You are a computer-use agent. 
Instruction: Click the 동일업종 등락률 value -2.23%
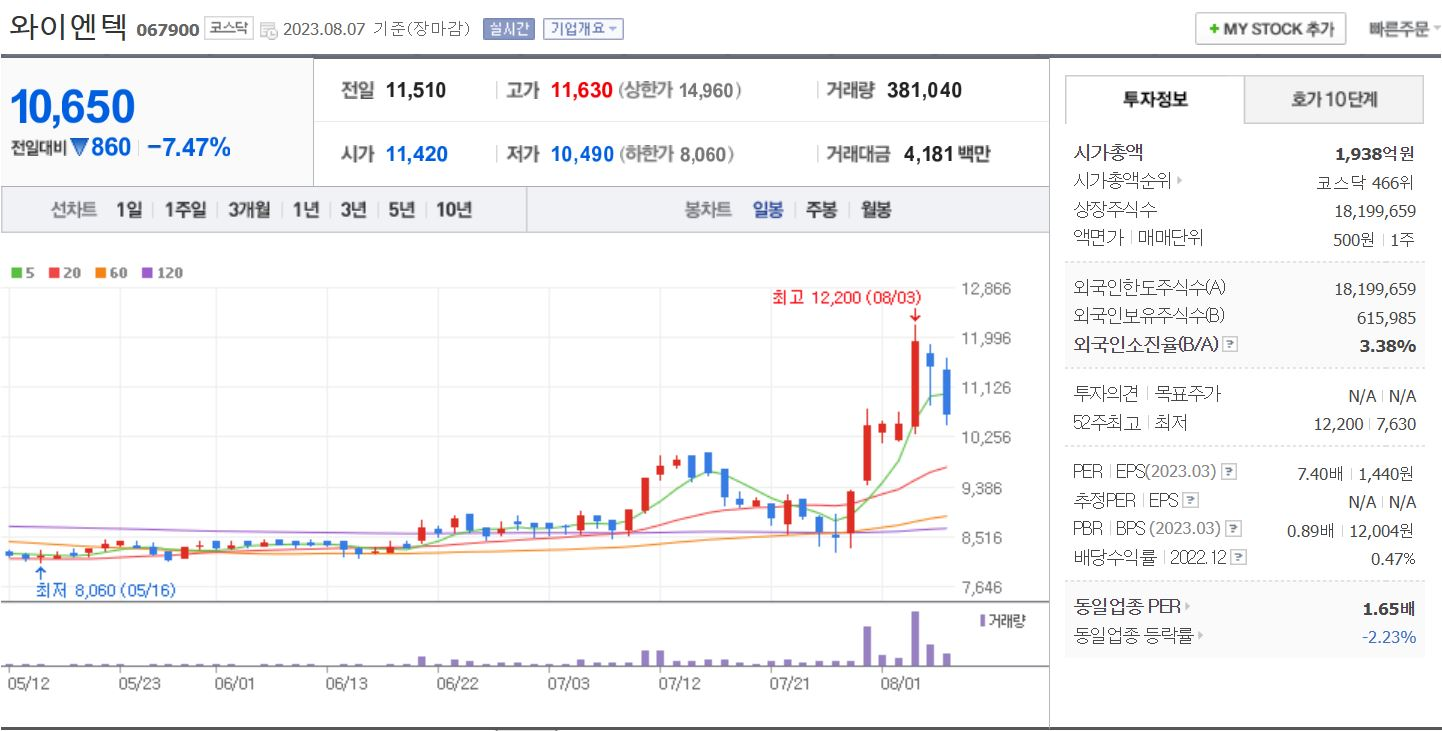point(1389,637)
